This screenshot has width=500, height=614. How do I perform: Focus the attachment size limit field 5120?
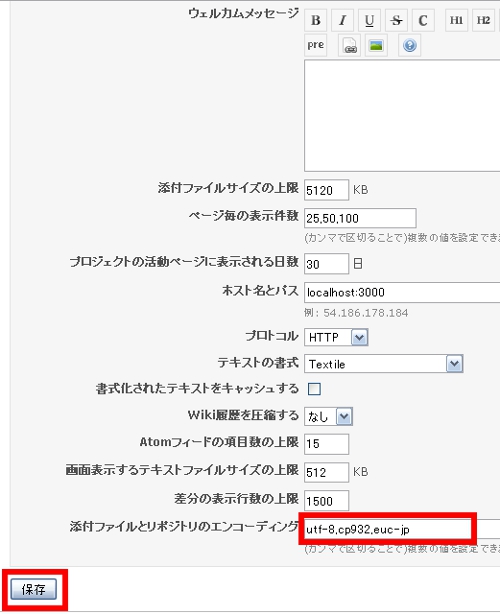(326, 190)
